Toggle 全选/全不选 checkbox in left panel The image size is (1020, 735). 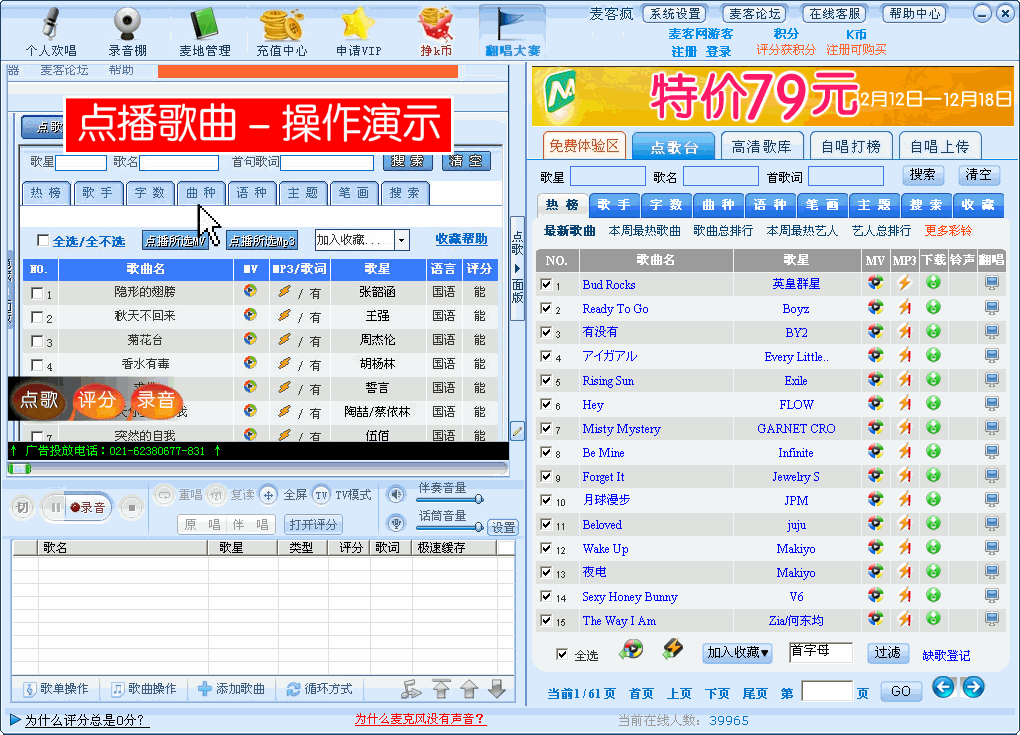tap(43, 240)
